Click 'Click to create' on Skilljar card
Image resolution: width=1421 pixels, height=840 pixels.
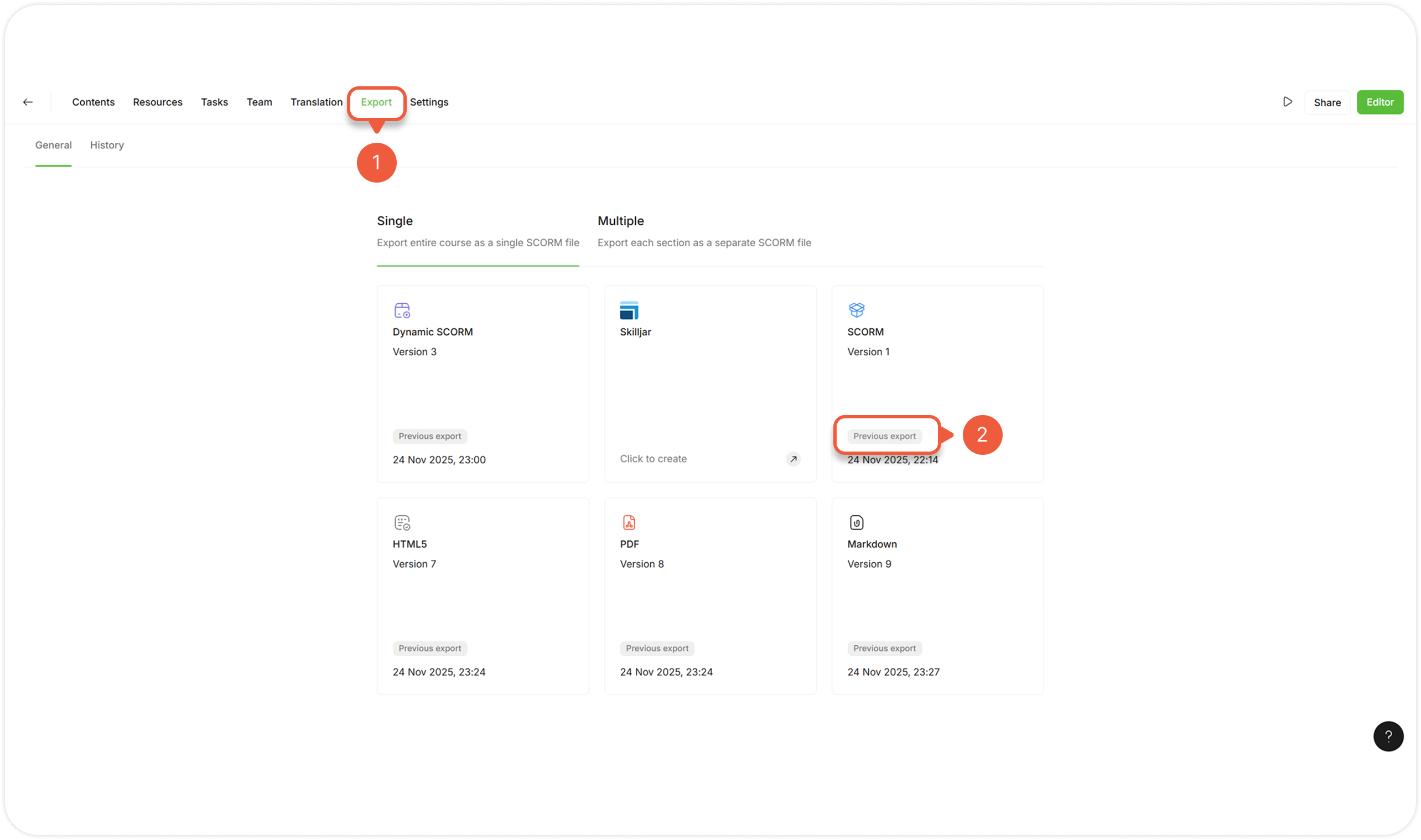click(653, 459)
